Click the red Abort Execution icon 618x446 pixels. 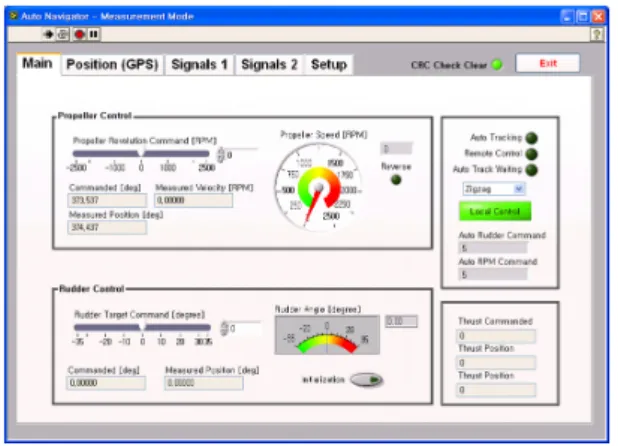[80, 34]
